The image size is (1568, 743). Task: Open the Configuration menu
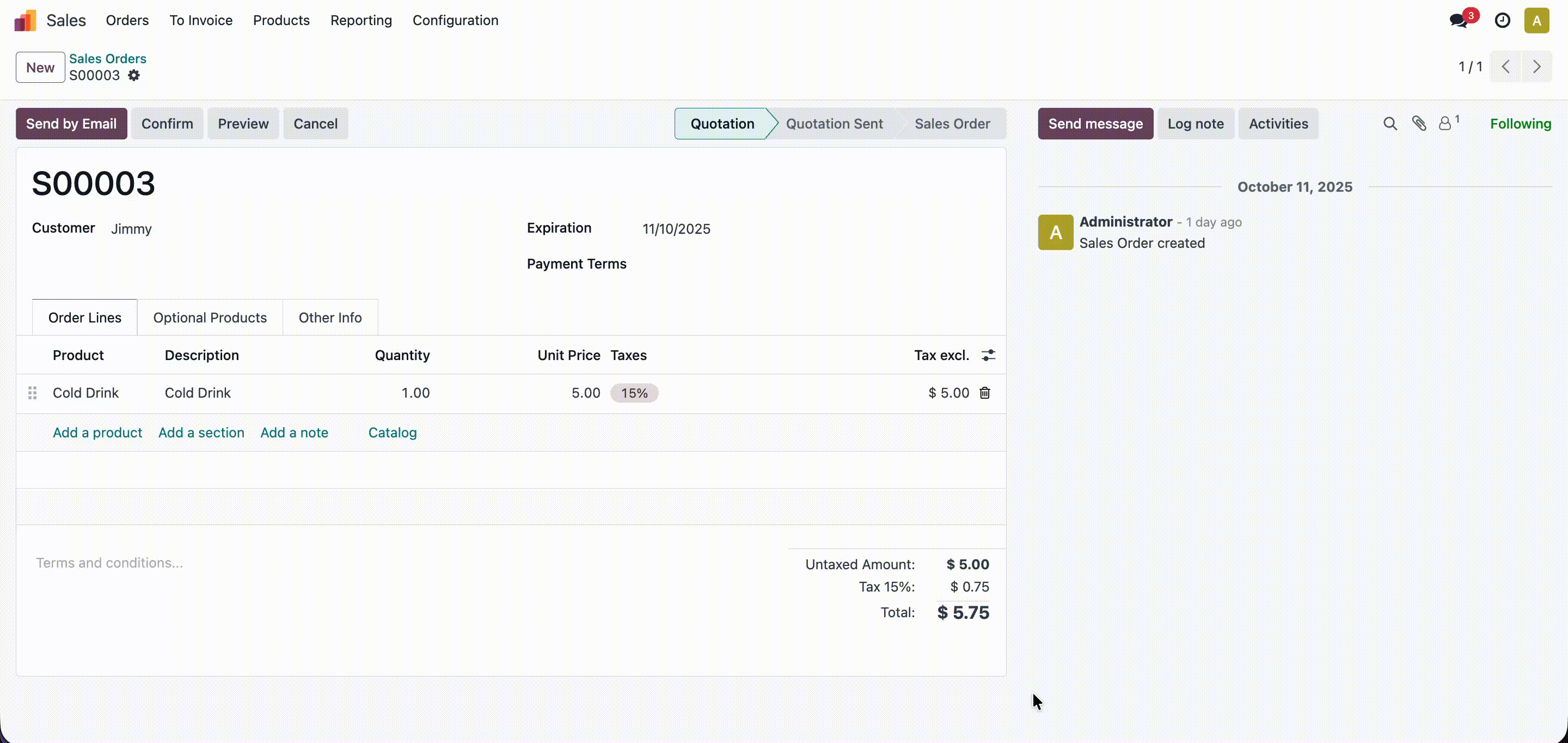pyautogui.click(x=455, y=20)
